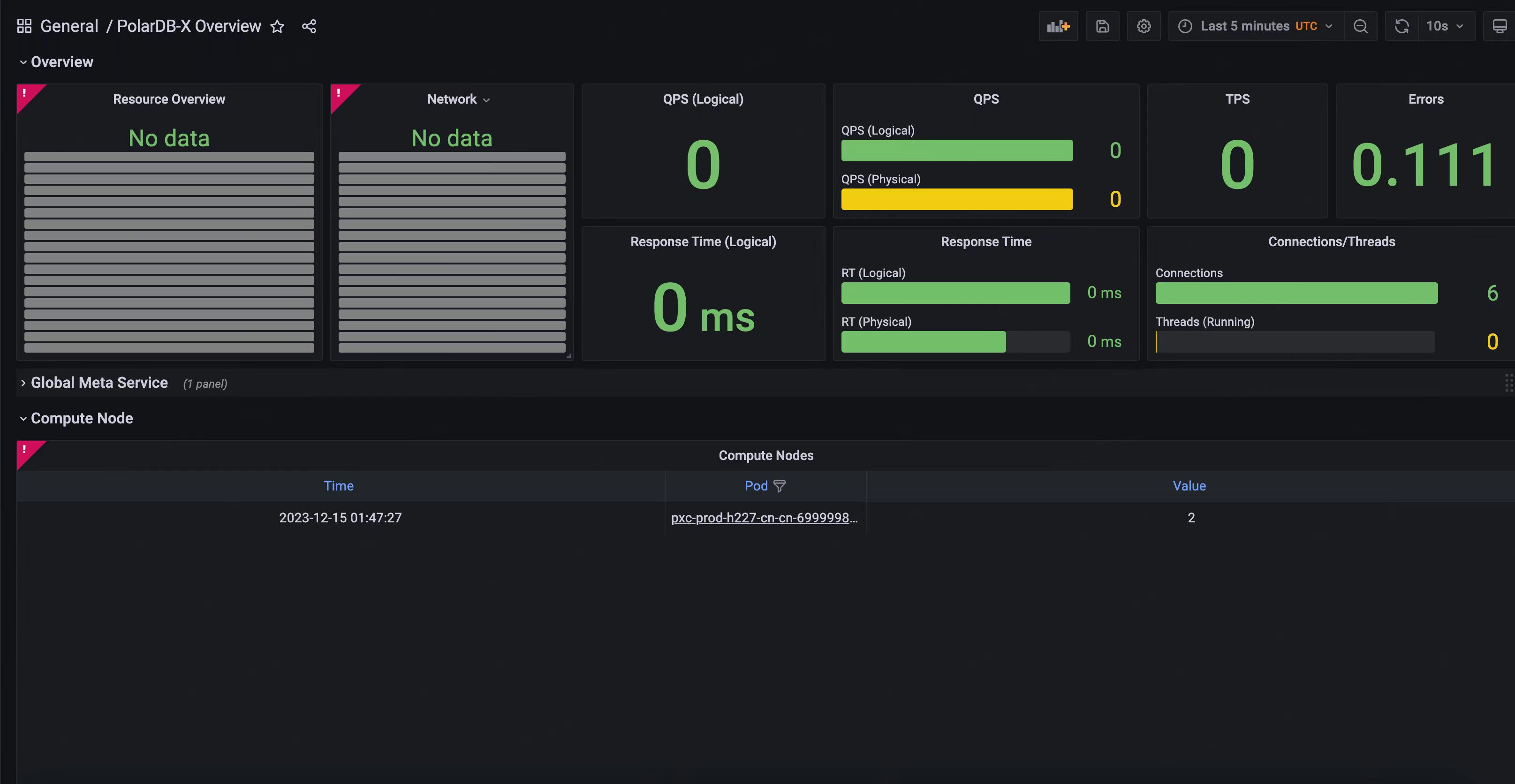
Task: Cycle the TV view mode
Action: pos(1499,26)
